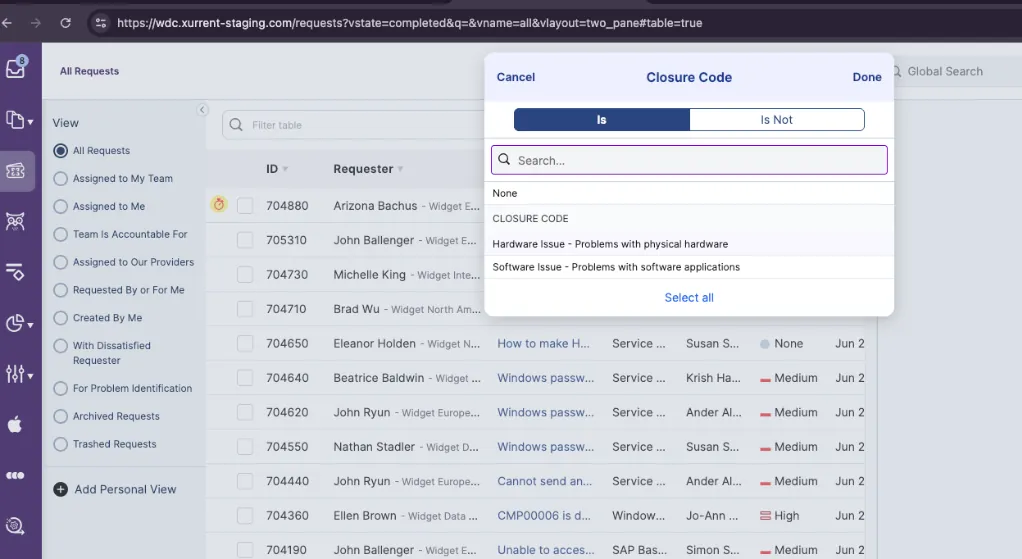This screenshot has height=559, width=1022.
Task: Click the browser forward arrow
Action: (x=36, y=23)
